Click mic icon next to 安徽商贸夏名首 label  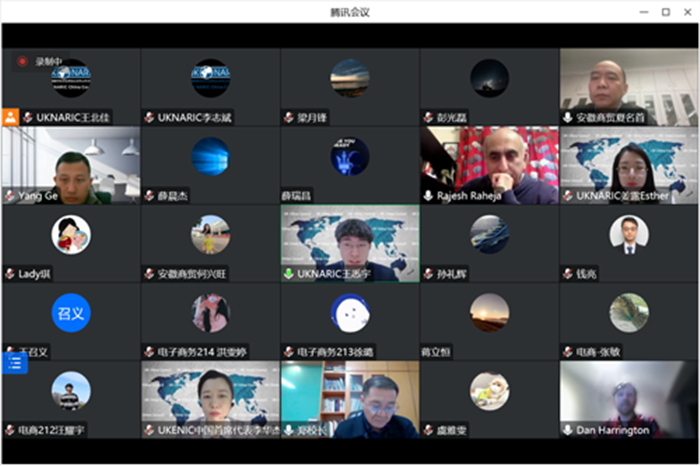coord(568,117)
